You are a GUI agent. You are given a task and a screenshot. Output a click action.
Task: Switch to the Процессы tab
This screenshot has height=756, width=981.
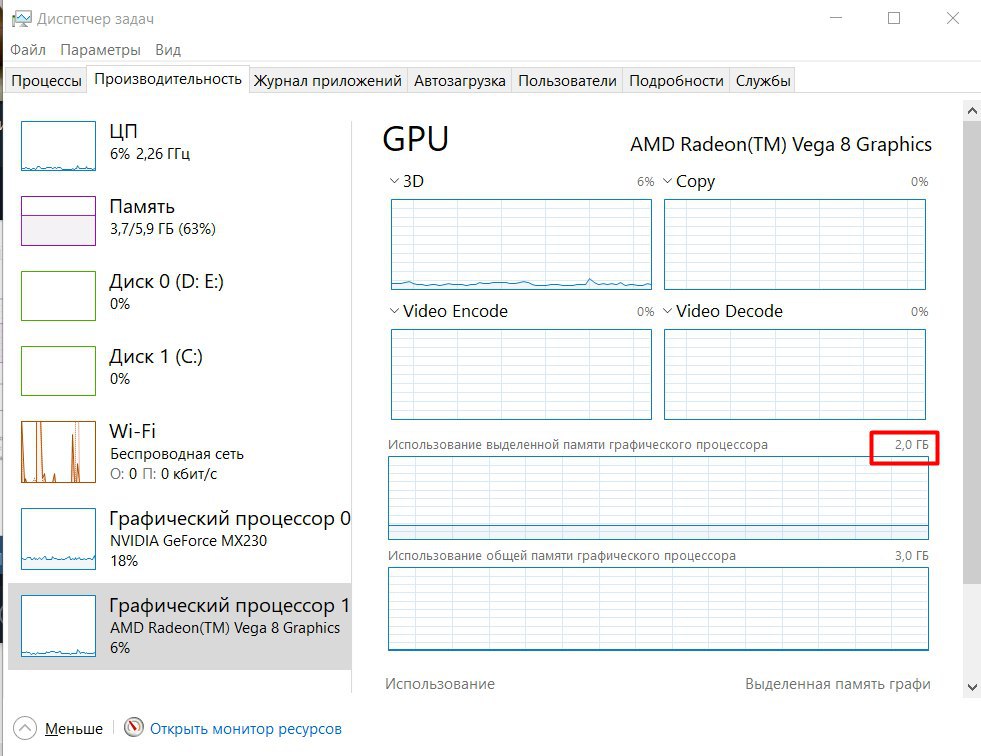[46, 81]
